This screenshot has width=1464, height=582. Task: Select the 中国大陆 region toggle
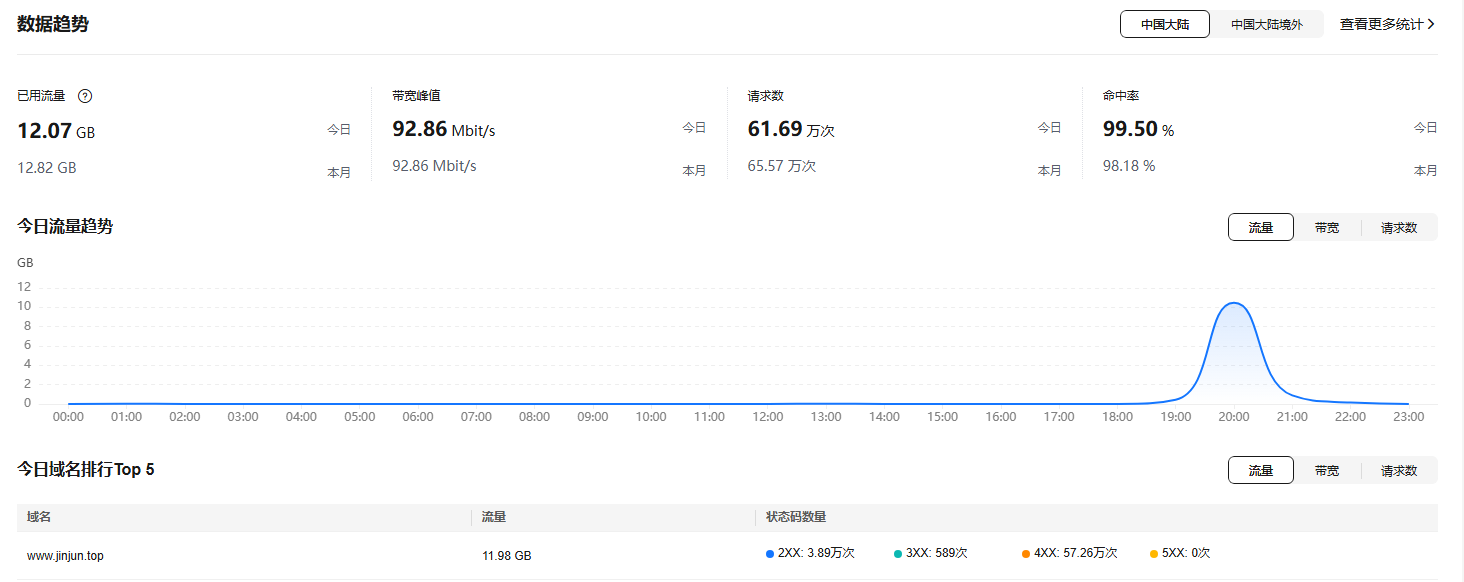1164,24
